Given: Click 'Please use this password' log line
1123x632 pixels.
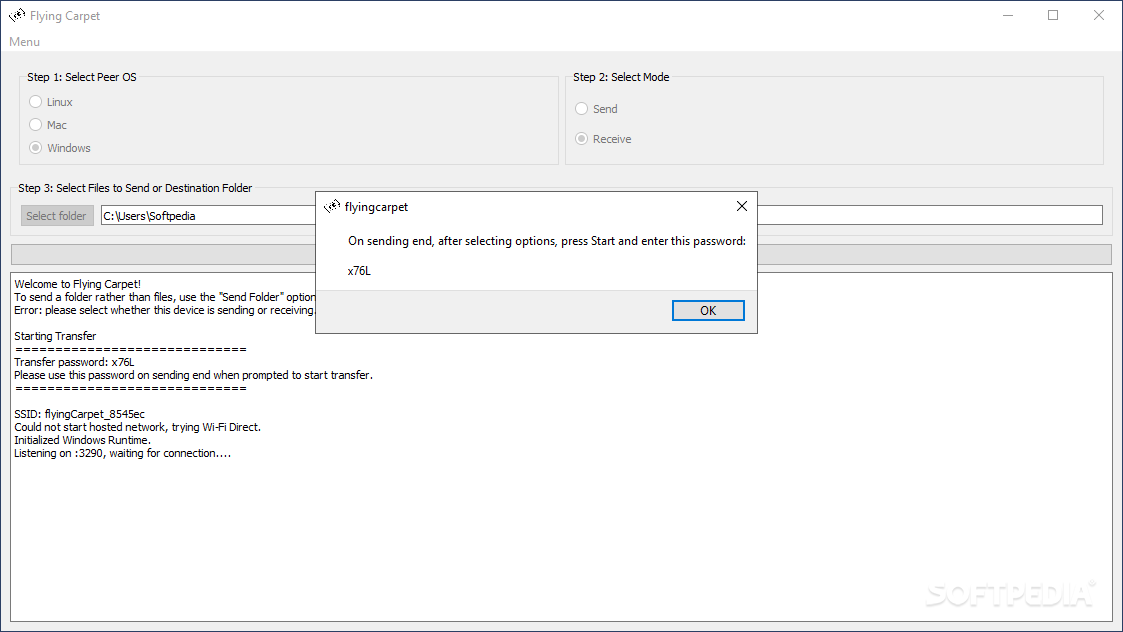Looking at the screenshot, I should pyautogui.click(x=193, y=375).
